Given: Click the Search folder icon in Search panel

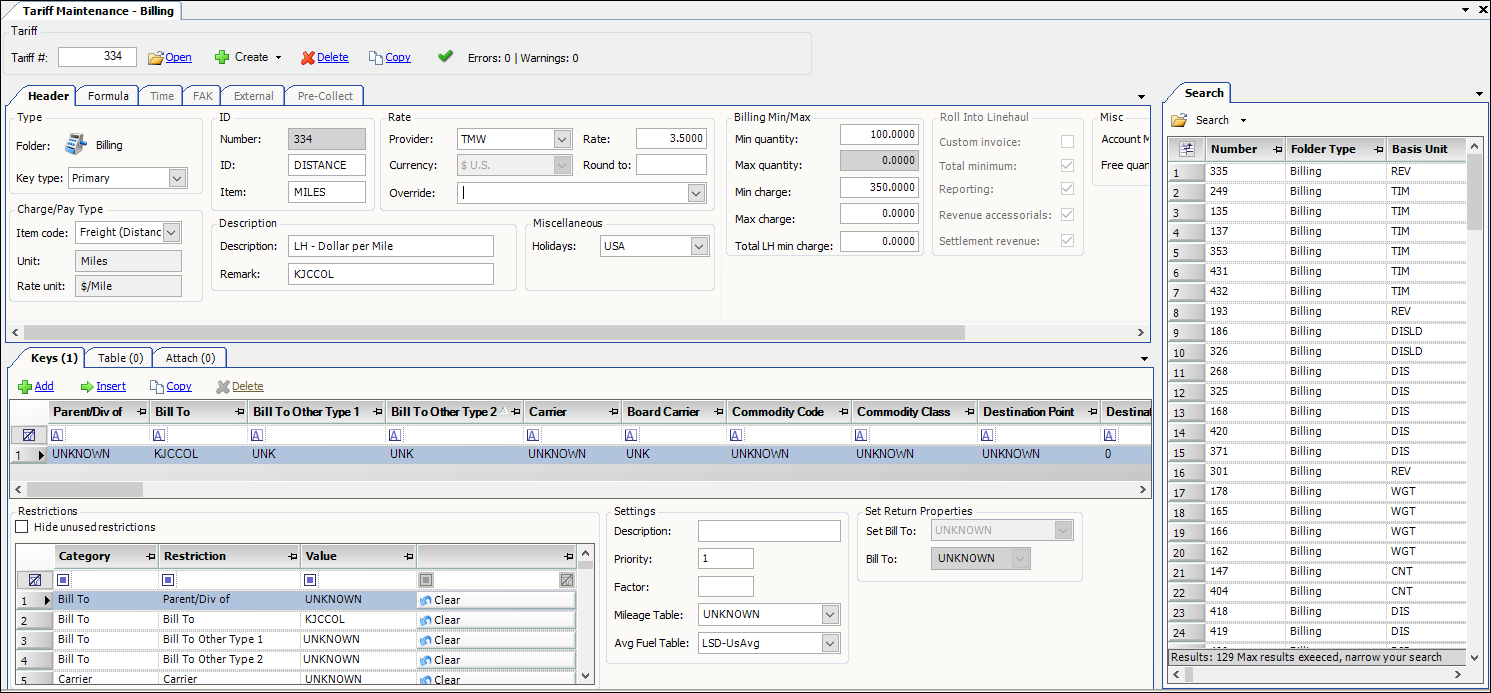Looking at the screenshot, I should pos(1179,120).
